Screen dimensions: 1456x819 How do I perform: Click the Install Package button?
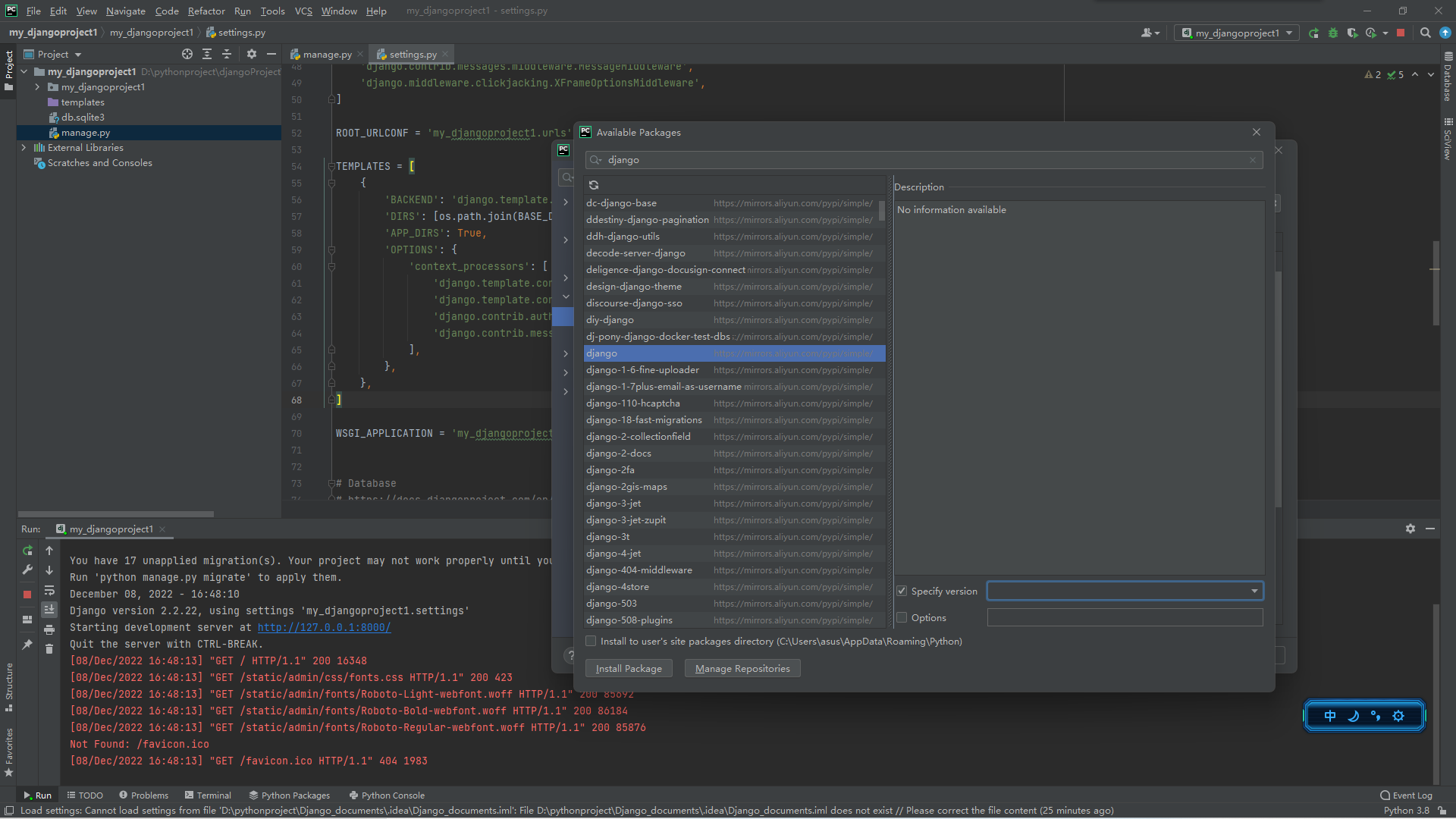point(629,668)
